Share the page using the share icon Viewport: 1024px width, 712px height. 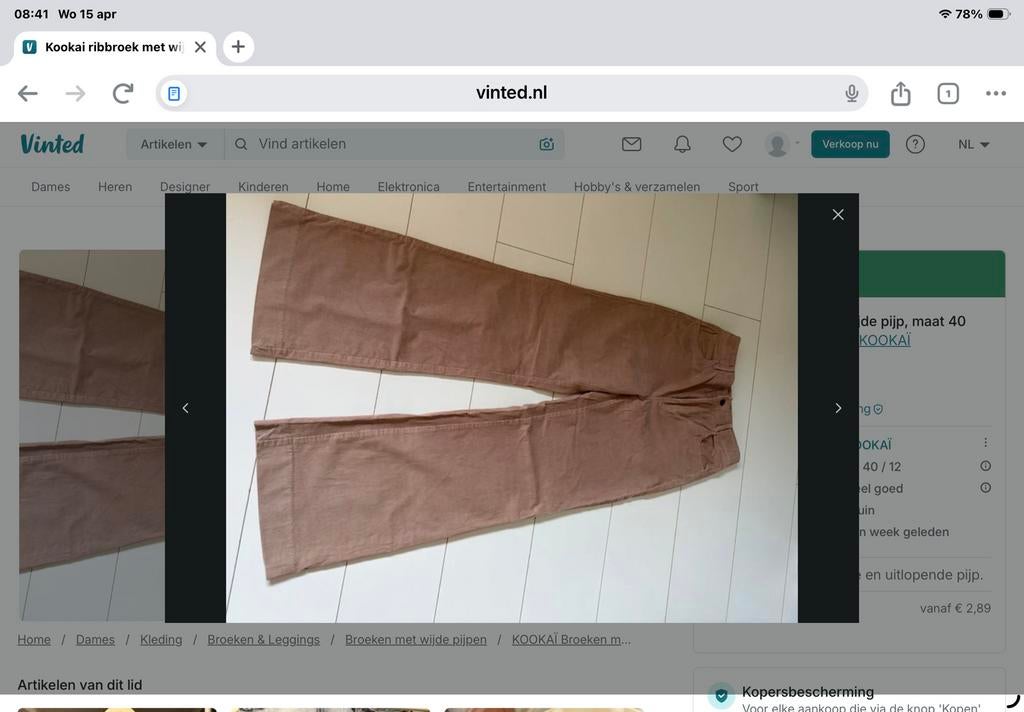(899, 92)
